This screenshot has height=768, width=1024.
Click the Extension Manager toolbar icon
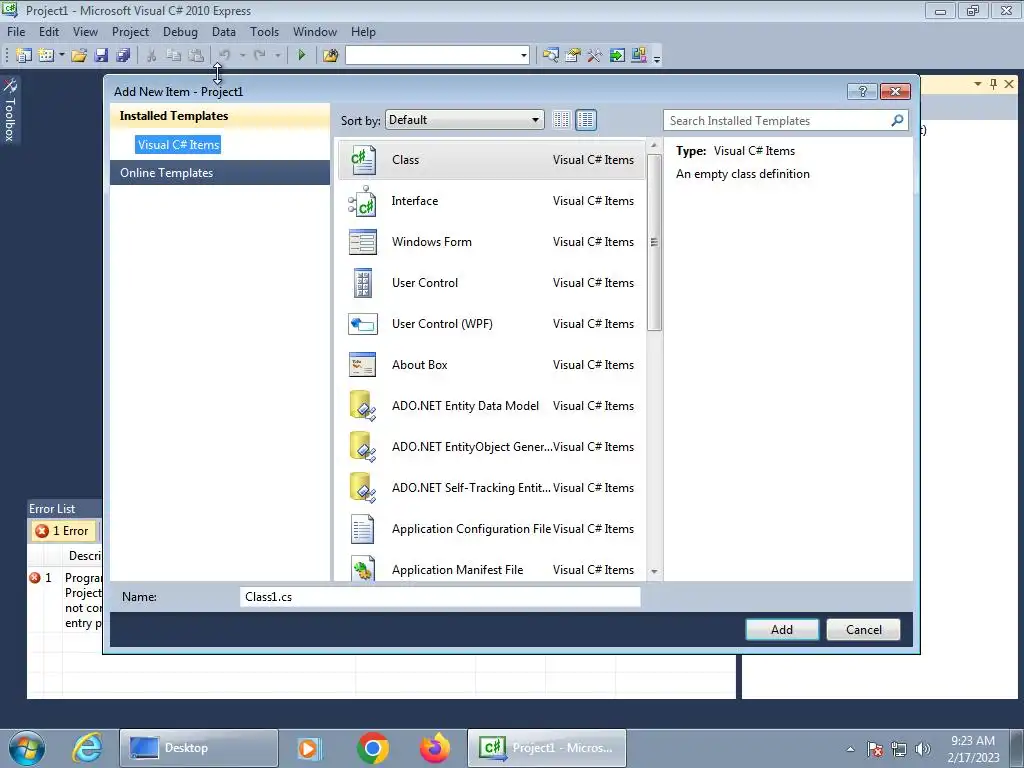639,56
